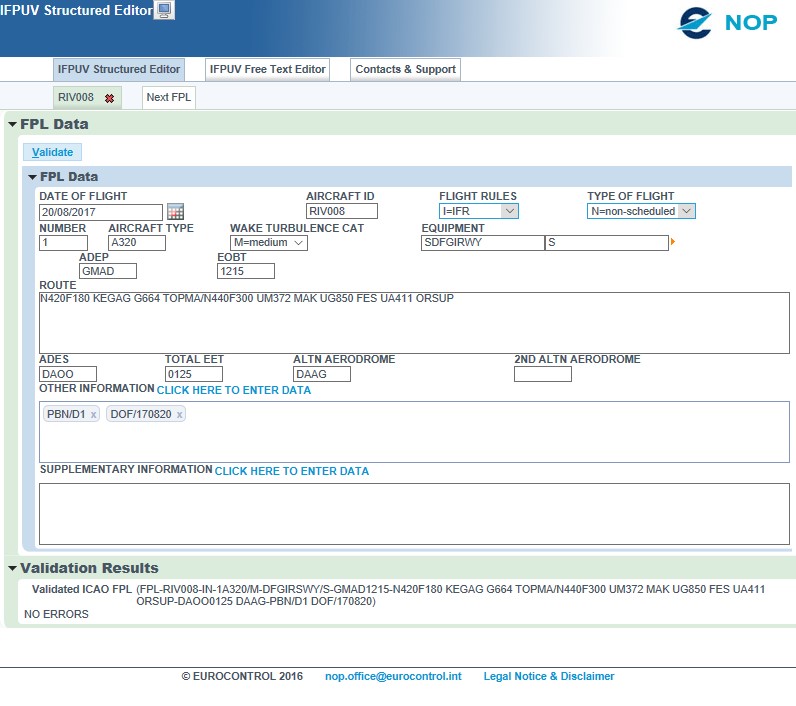Open the Contacts & Support tab
The height and width of the screenshot is (706, 796).
point(405,70)
